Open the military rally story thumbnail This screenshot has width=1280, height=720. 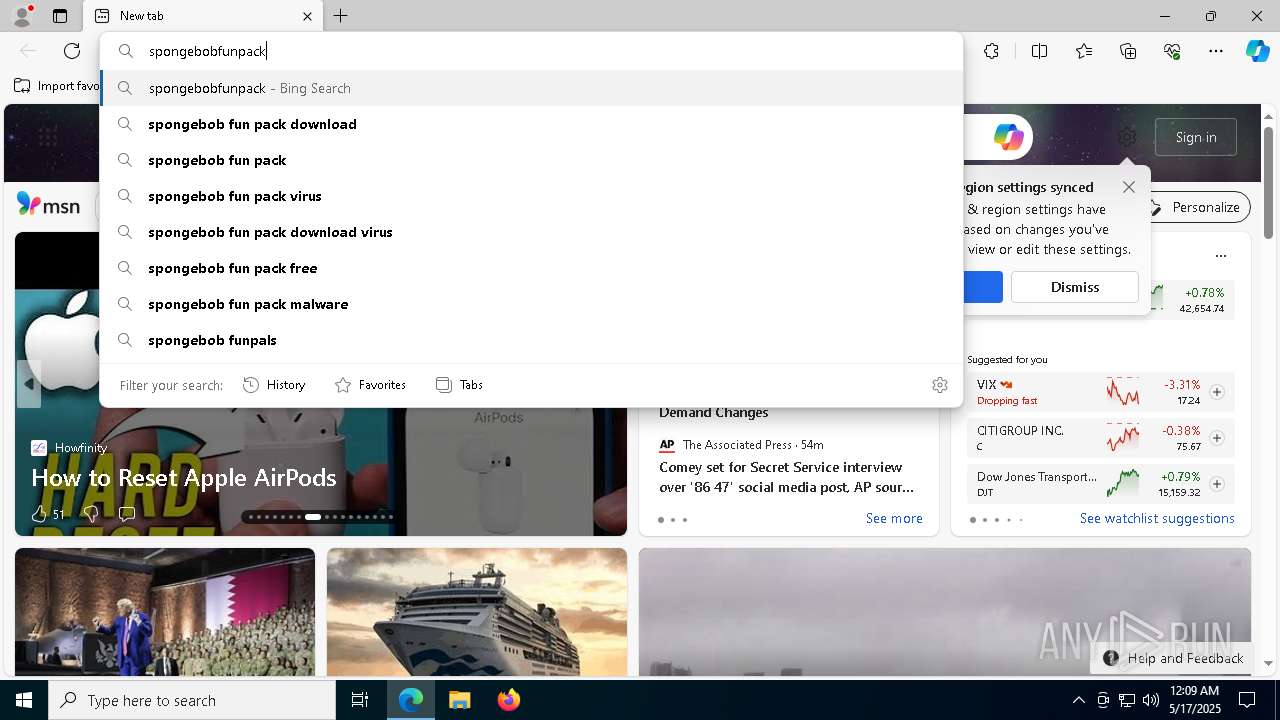click(x=165, y=612)
